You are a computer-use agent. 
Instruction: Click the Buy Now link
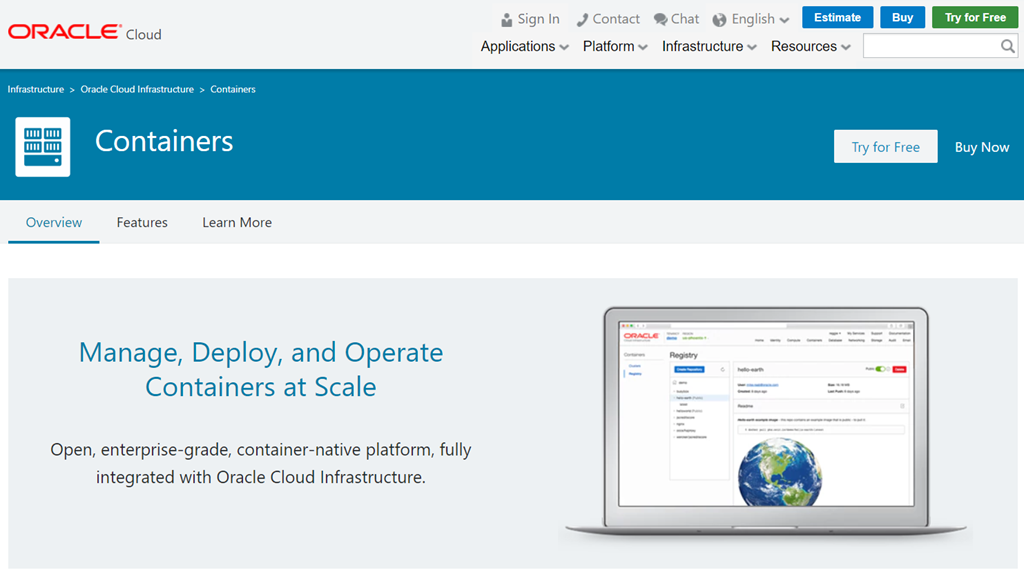pyautogui.click(x=981, y=147)
